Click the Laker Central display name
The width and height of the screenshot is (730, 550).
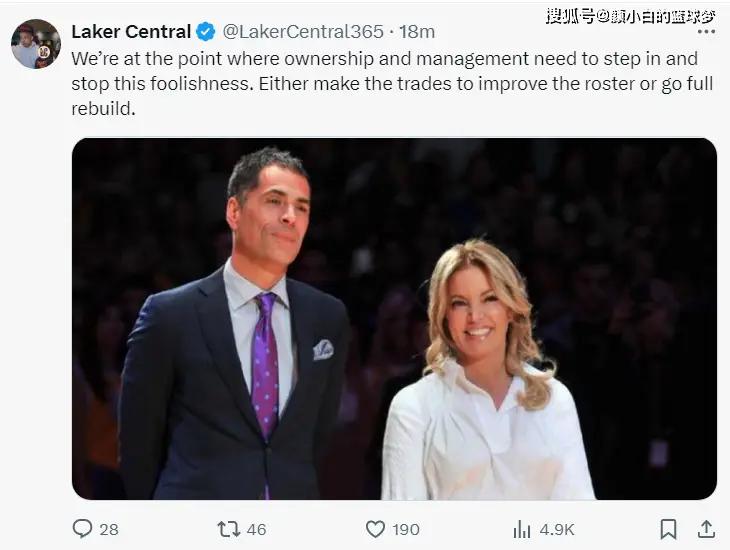tap(131, 32)
